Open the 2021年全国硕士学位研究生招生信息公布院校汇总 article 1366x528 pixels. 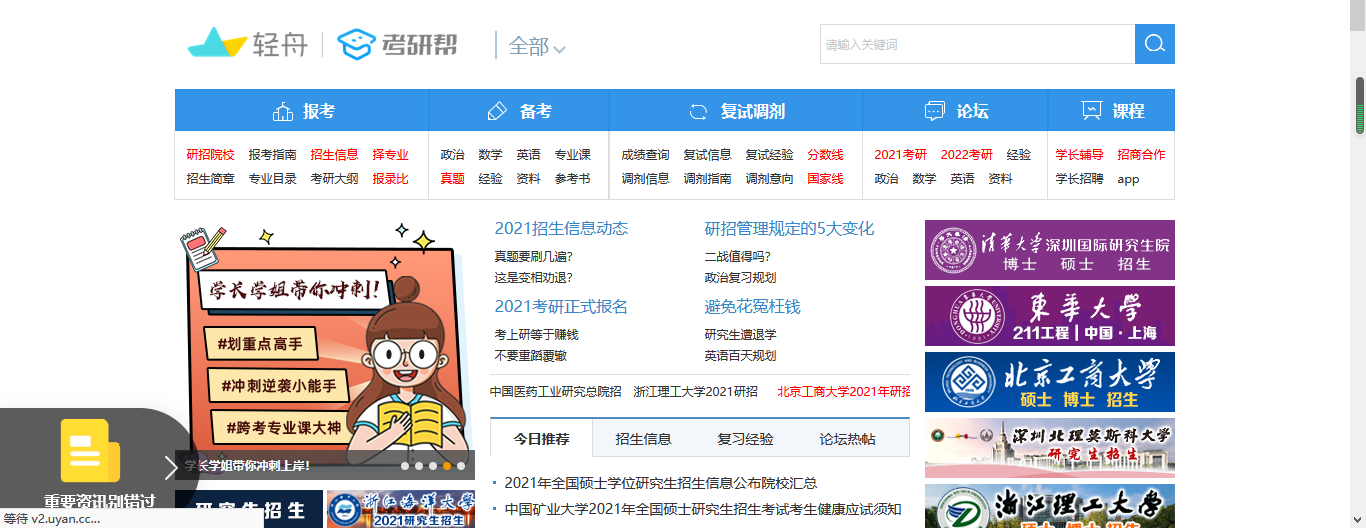tap(660, 483)
